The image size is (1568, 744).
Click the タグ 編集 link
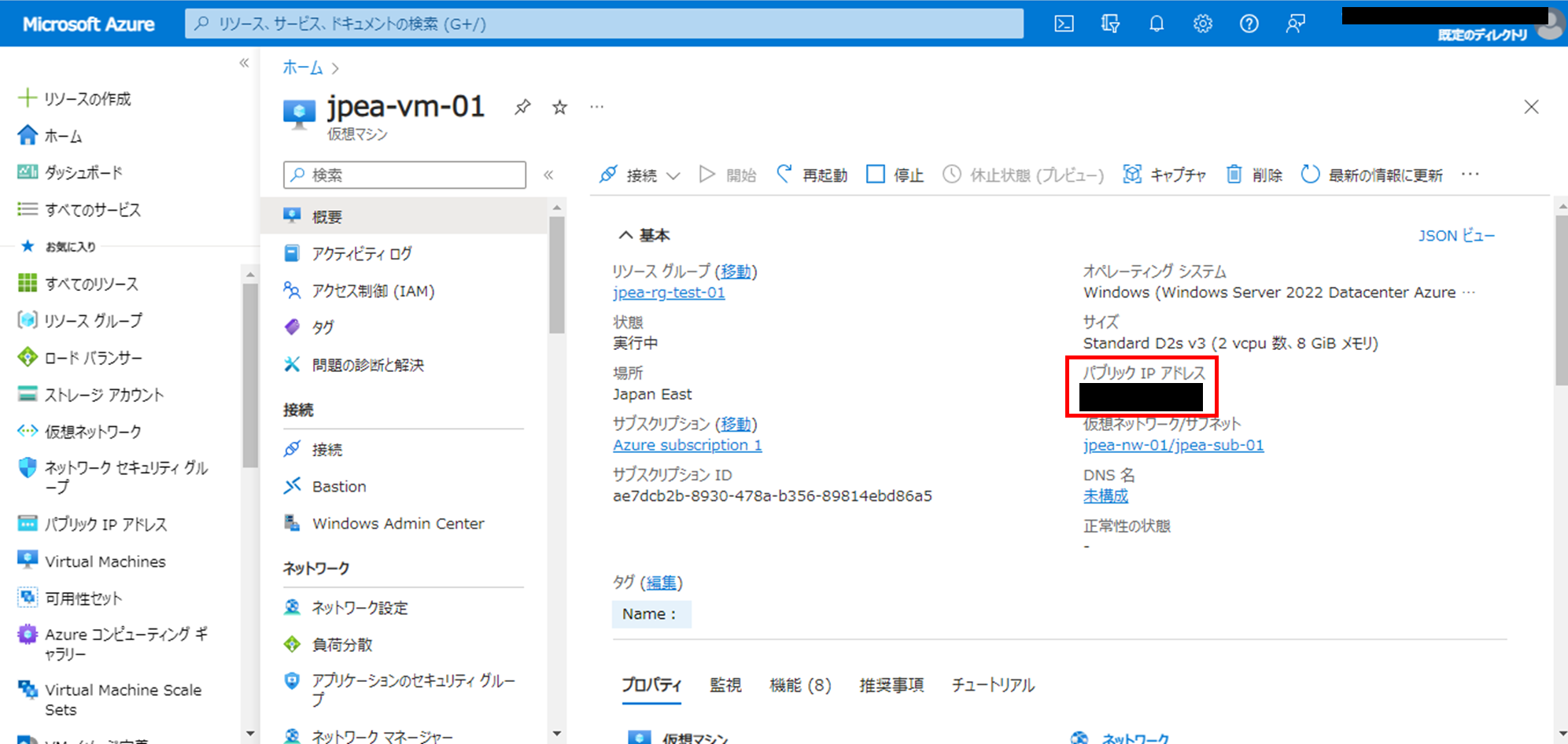click(x=662, y=583)
